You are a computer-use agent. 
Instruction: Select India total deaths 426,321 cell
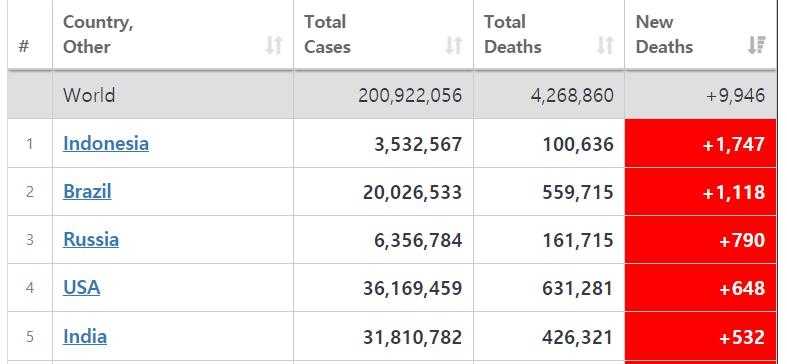pos(549,336)
